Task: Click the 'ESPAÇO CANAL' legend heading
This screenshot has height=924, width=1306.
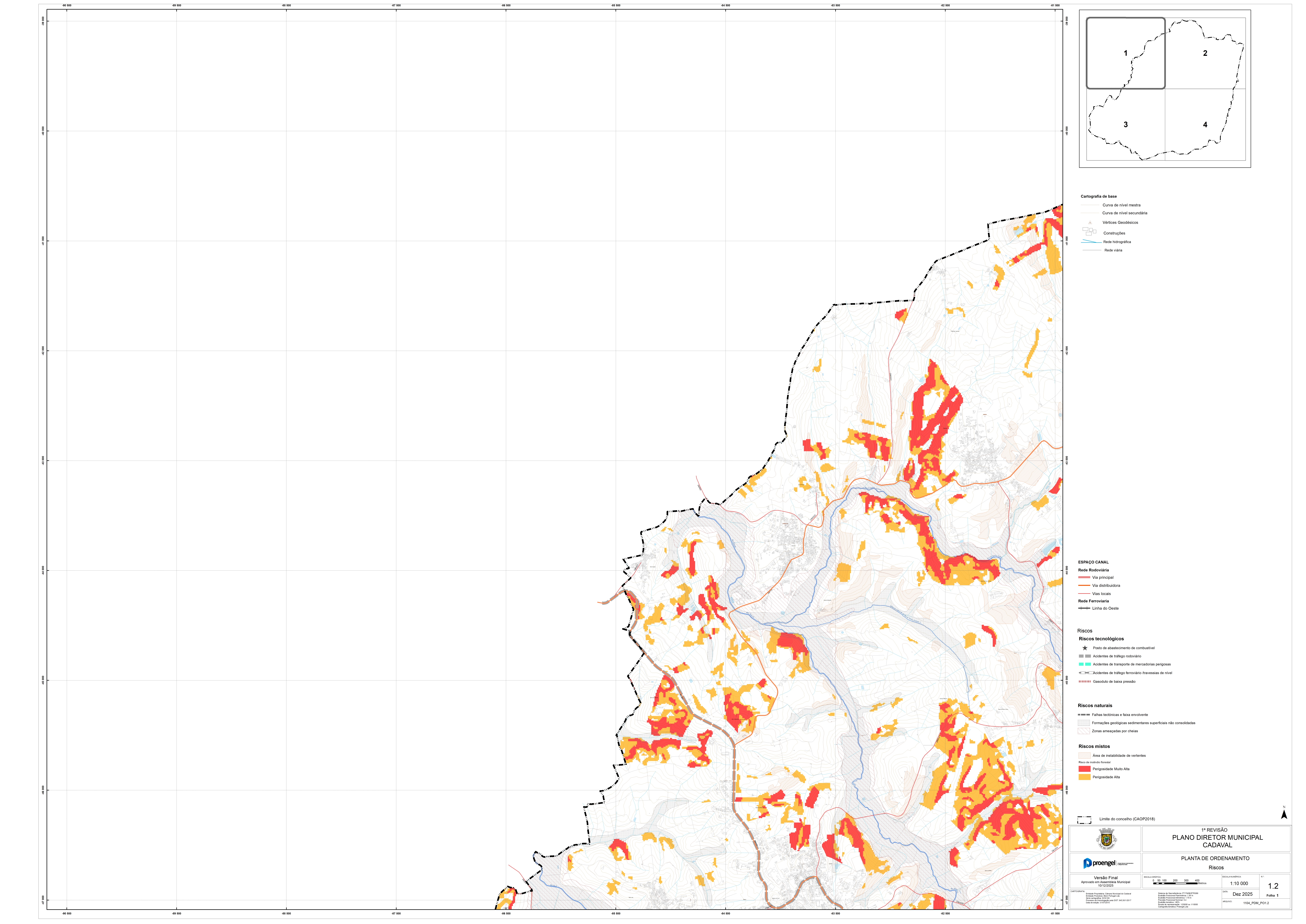Action: tap(1093, 562)
